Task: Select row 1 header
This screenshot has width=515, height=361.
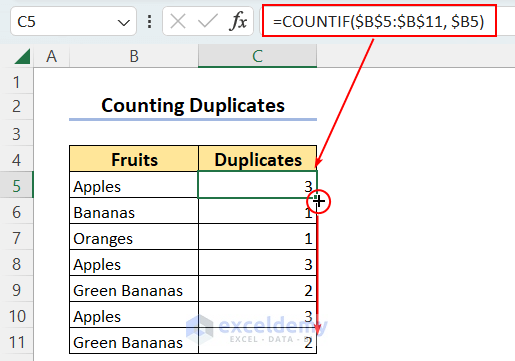Action: (16, 82)
